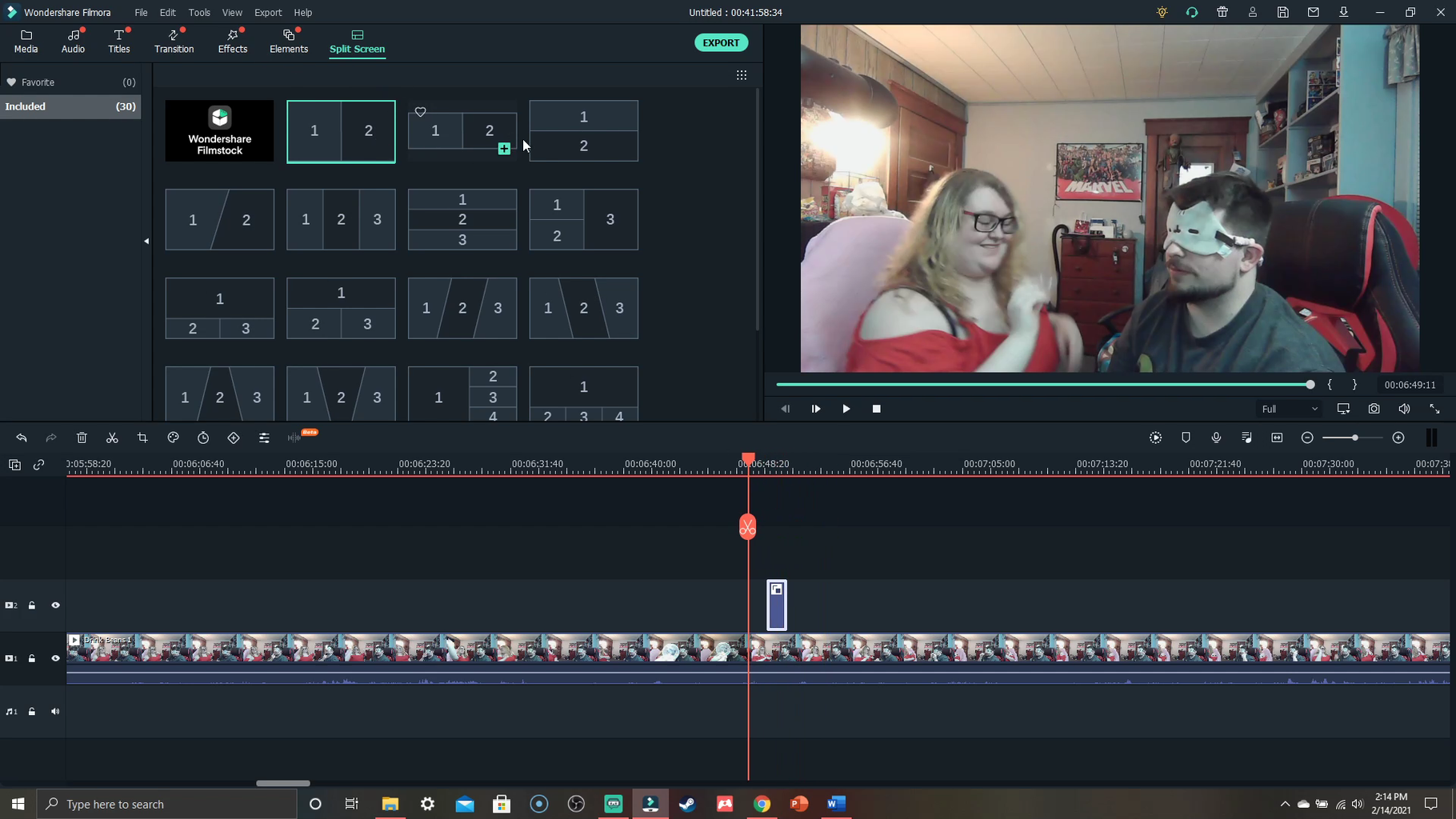Screen dimensions: 1456x819
Task: Open Wondershare Filmstock thumbnail
Action: click(220, 131)
